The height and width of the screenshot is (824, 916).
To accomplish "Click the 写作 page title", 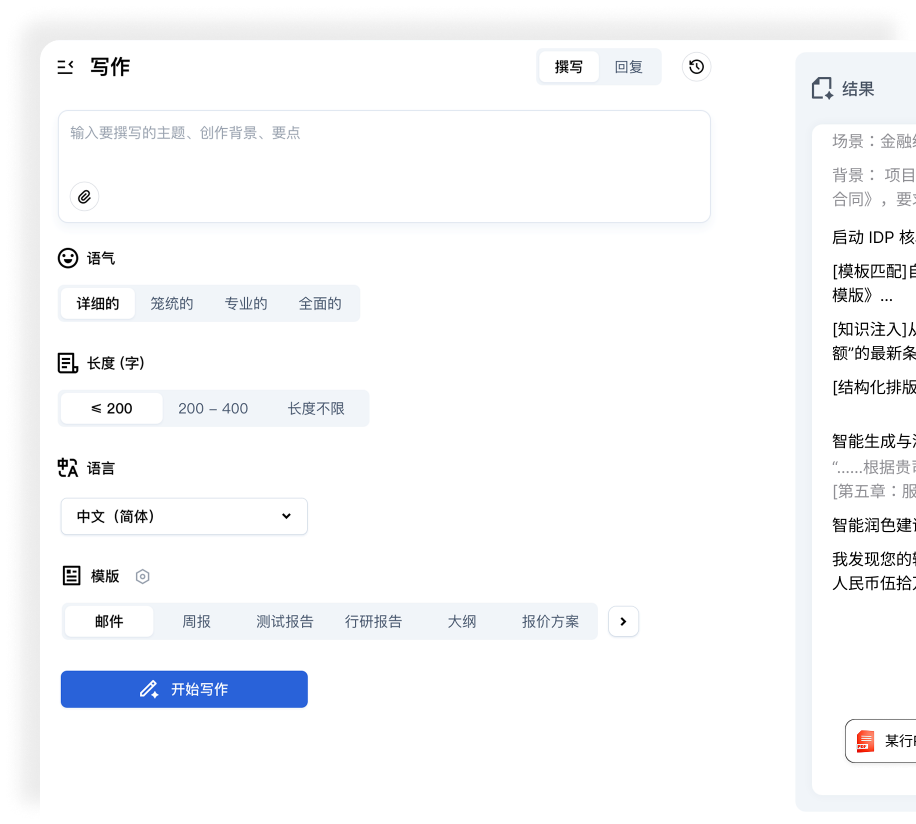I will pos(110,67).
